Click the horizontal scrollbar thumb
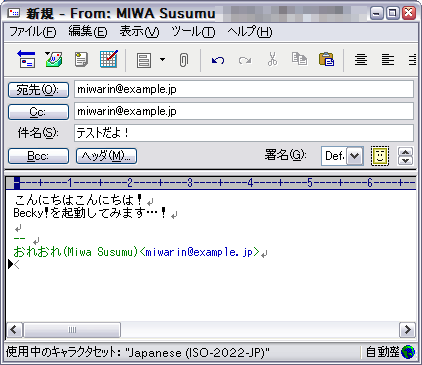This screenshot has height=365, width=422. (72, 330)
